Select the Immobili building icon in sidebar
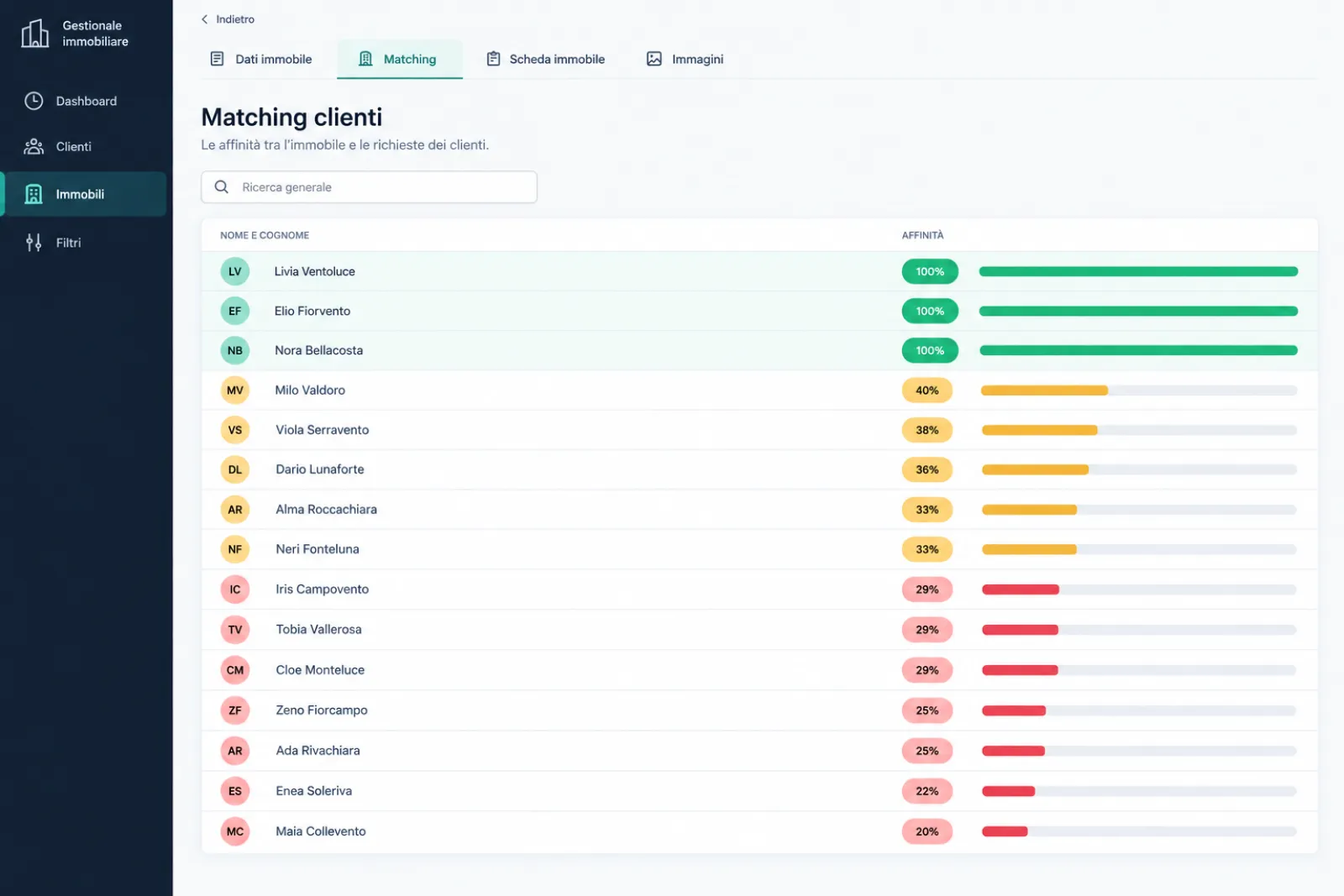Screen dimensions: 1344x896 click(x=34, y=194)
